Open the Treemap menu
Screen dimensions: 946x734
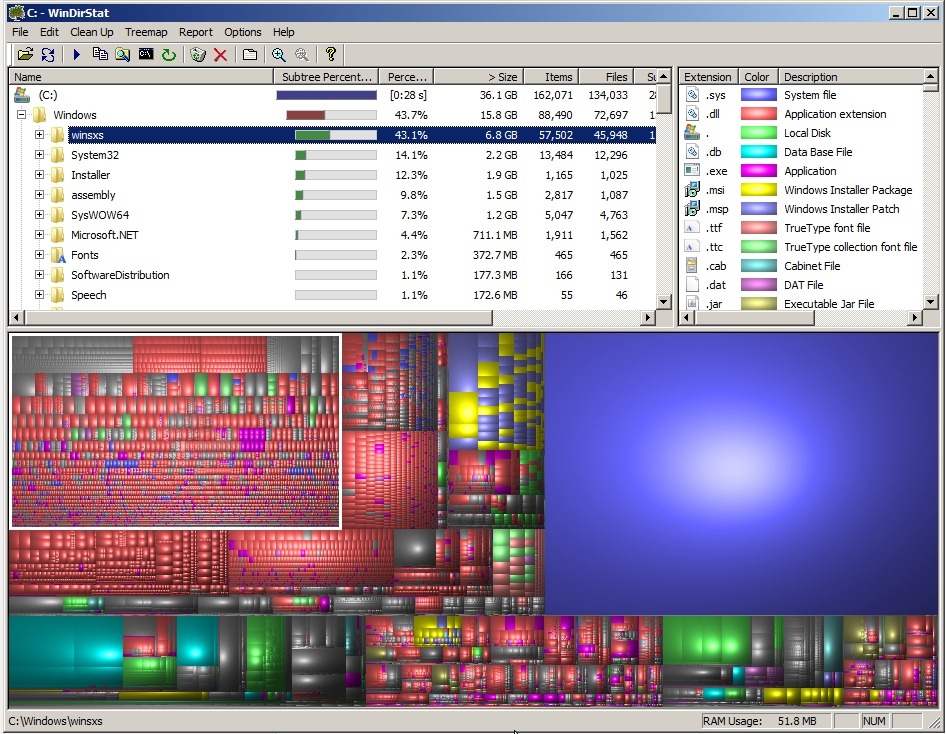pos(146,32)
